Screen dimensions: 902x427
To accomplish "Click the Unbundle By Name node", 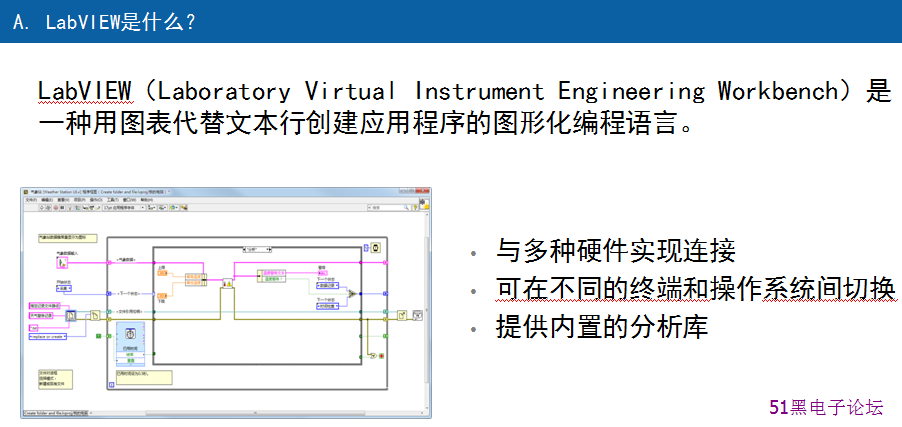I will [x=272, y=276].
